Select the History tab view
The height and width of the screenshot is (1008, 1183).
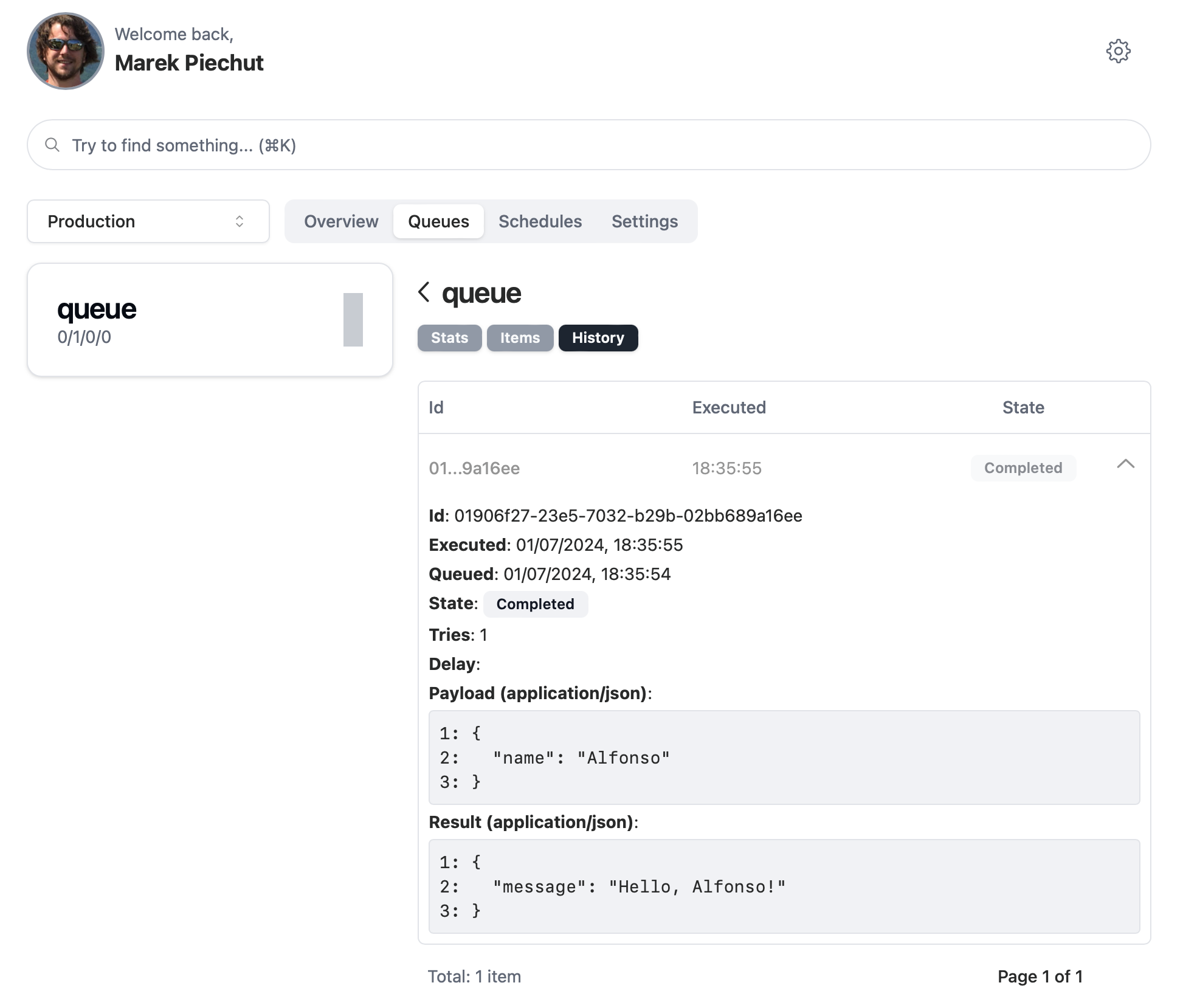point(598,338)
